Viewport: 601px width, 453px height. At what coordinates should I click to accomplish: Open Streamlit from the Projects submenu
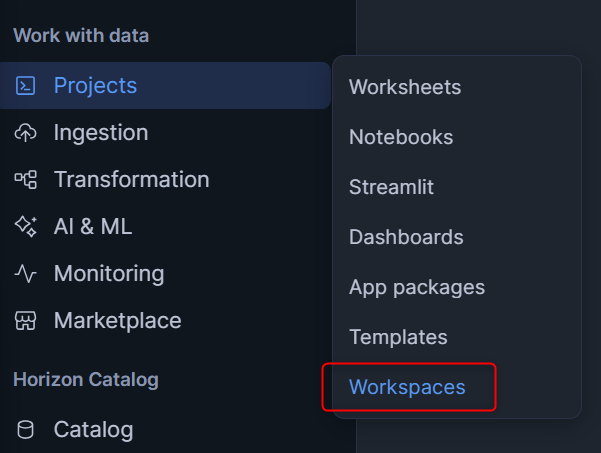click(x=391, y=187)
